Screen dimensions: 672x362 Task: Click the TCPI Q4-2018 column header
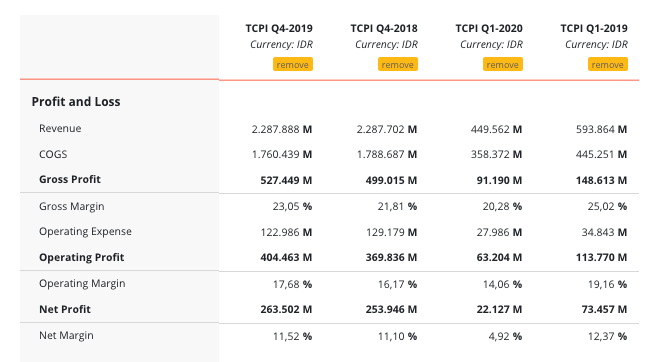tap(384, 28)
